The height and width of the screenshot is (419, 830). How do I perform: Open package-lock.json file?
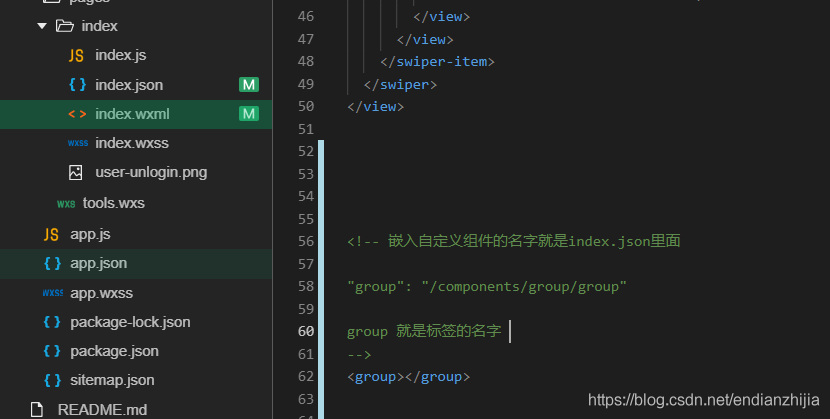130,322
